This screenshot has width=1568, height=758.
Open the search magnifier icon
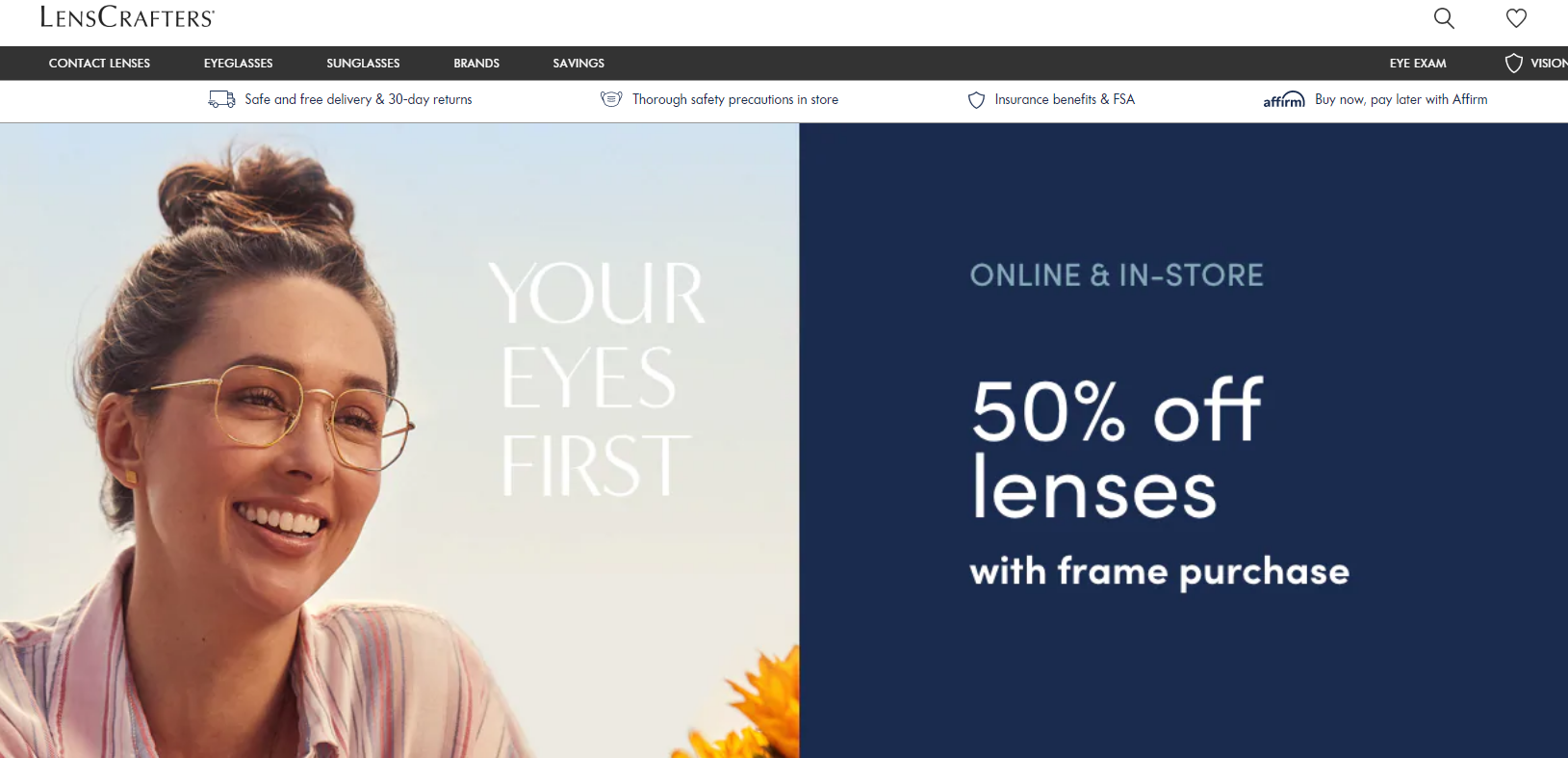pyautogui.click(x=1444, y=18)
